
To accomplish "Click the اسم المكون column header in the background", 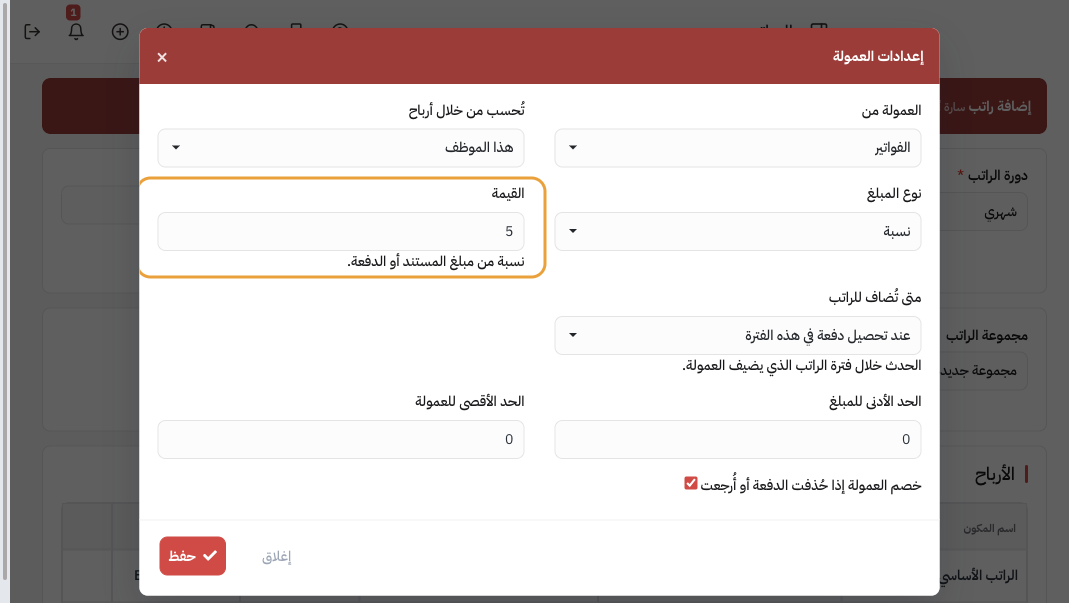I will click(989, 529).
